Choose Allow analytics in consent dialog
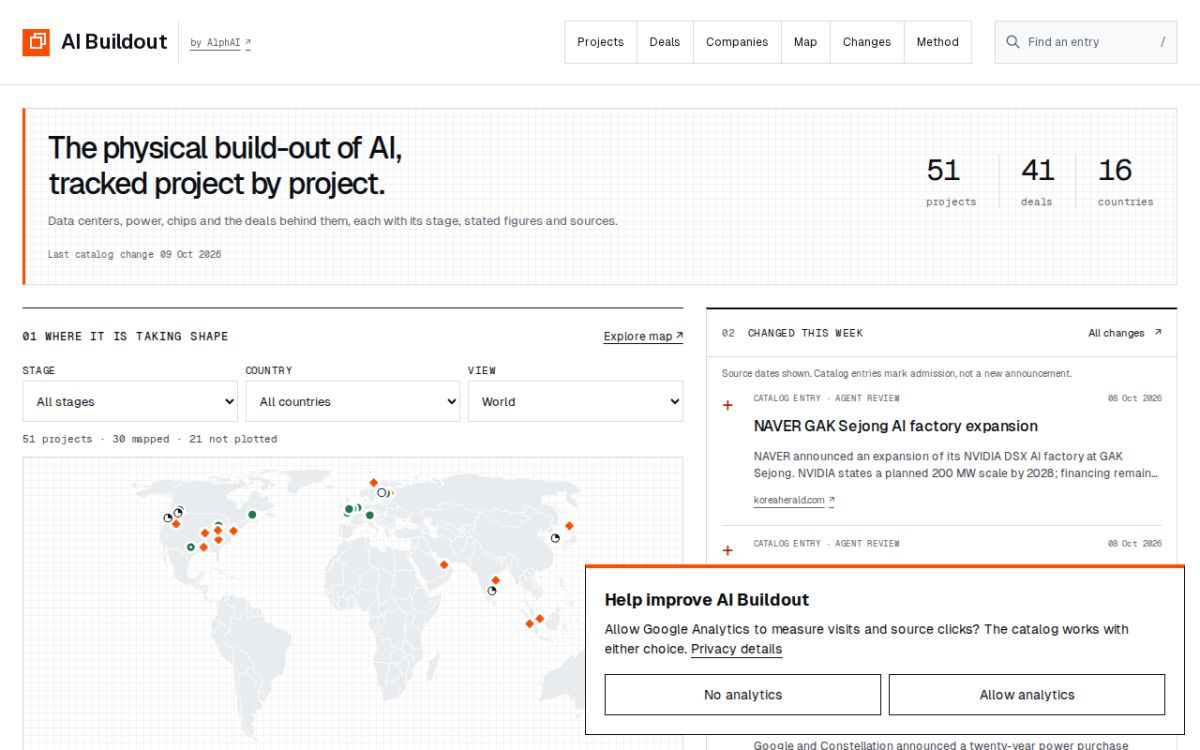 [1027, 695]
